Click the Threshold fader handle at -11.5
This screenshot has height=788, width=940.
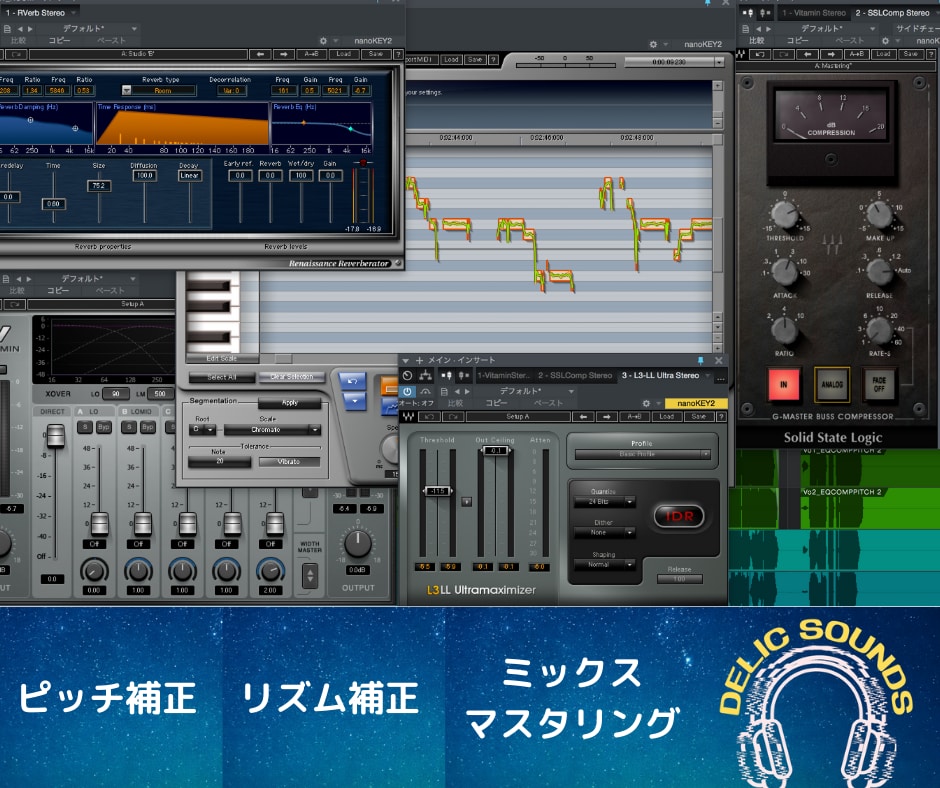tap(437, 491)
